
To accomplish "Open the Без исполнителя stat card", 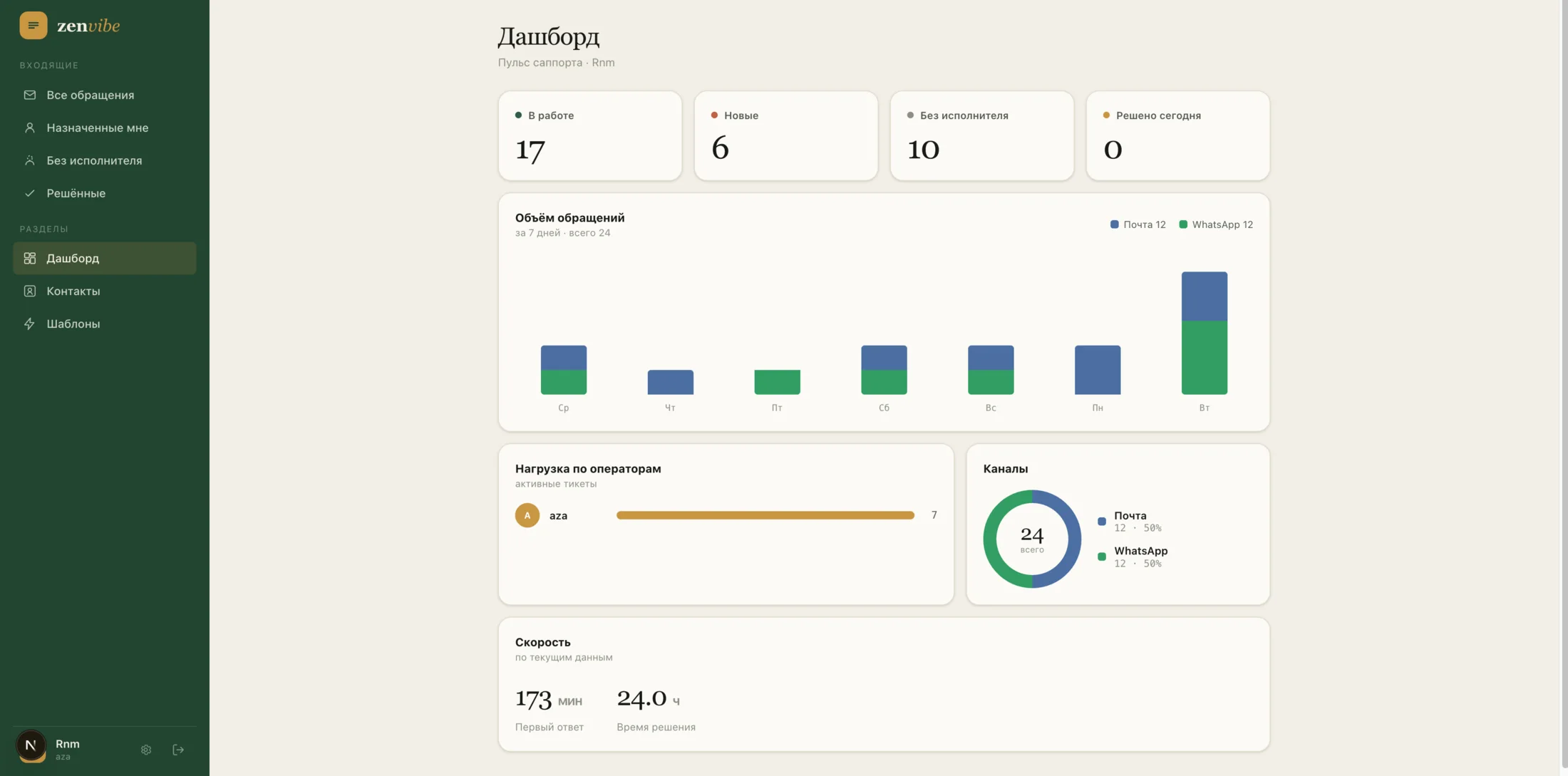I will coord(982,135).
